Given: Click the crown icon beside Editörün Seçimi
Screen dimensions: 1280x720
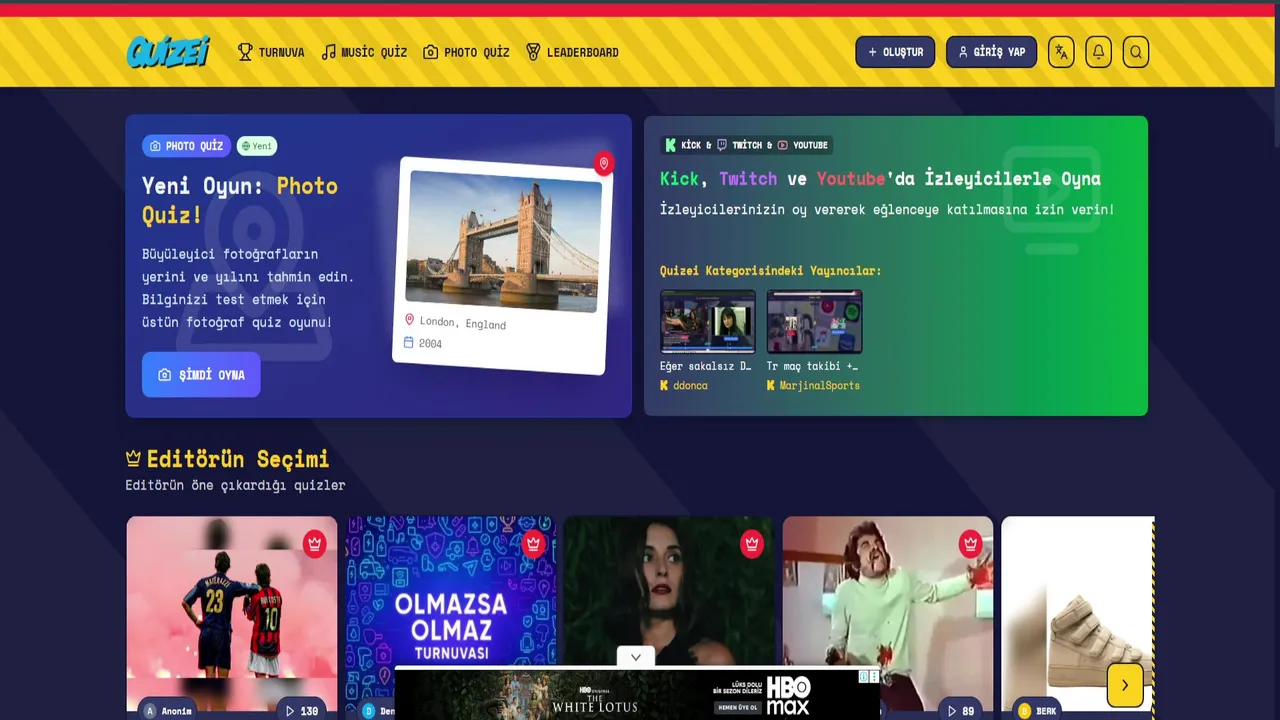Looking at the screenshot, I should 133,459.
